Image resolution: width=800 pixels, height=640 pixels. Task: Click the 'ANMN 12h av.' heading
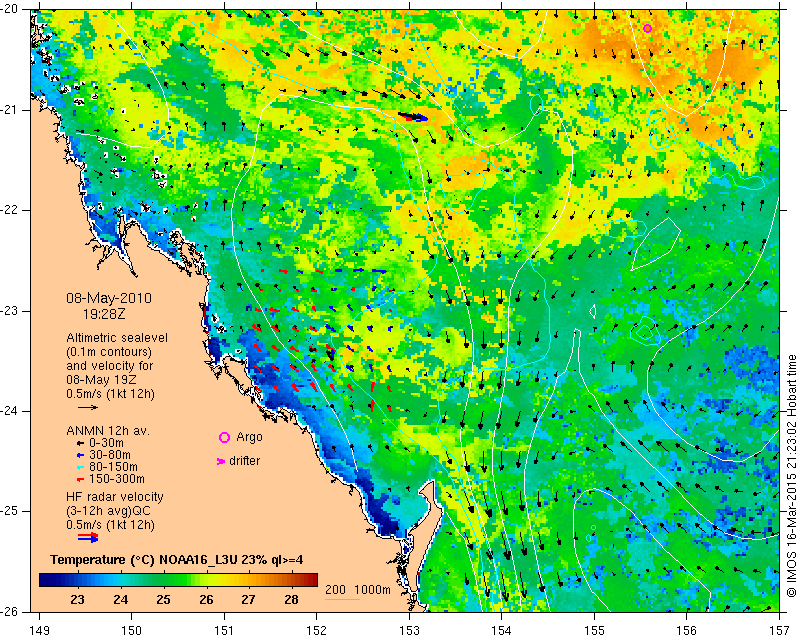[108, 431]
